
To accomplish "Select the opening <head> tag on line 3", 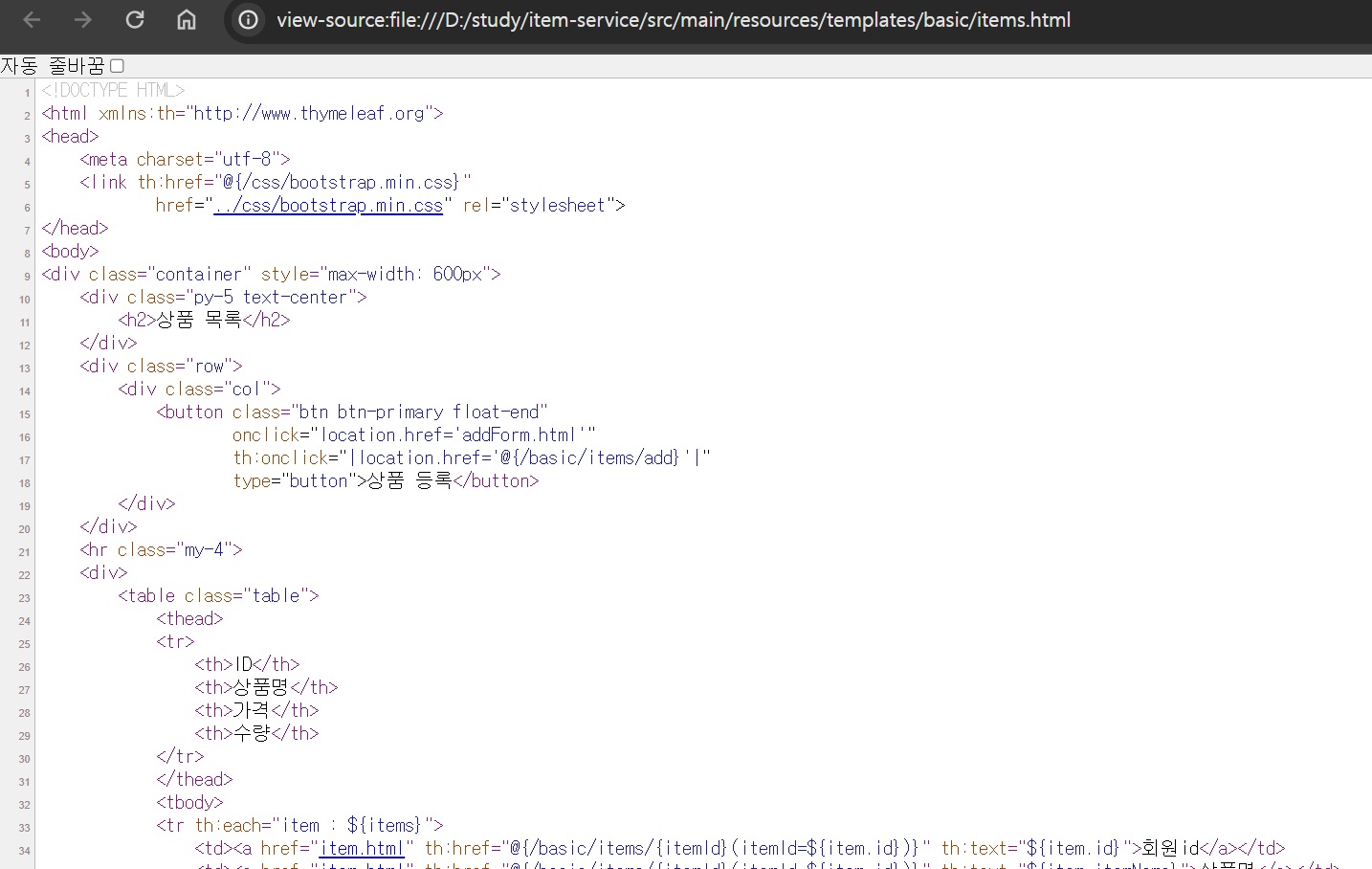I will click(x=70, y=137).
